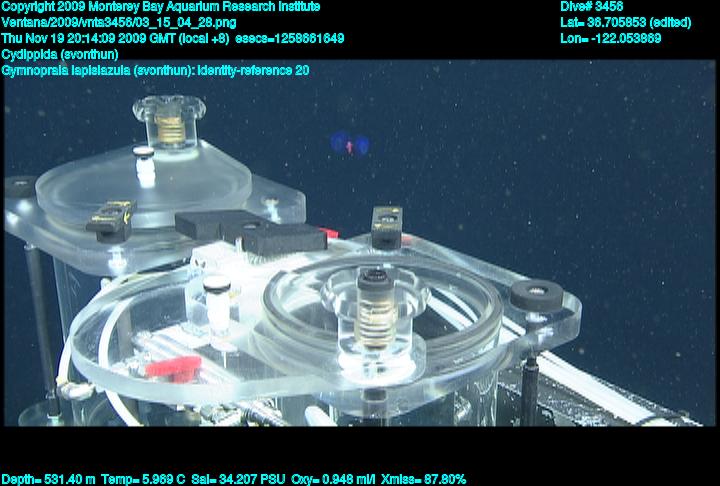Click the file path 'Ventana/2009/vnta3456/03_15_04_28.png'
The width and height of the screenshot is (720, 486).
click(x=119, y=23)
